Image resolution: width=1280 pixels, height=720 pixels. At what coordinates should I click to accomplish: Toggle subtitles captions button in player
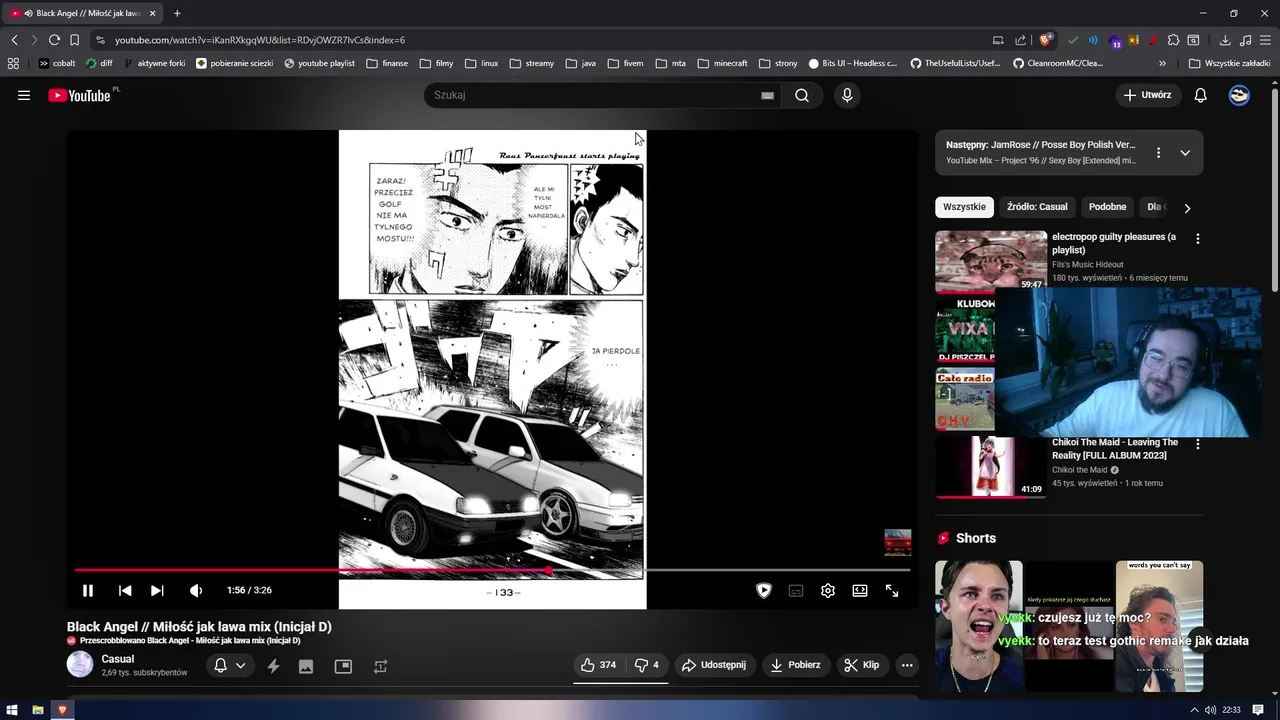pos(796,591)
